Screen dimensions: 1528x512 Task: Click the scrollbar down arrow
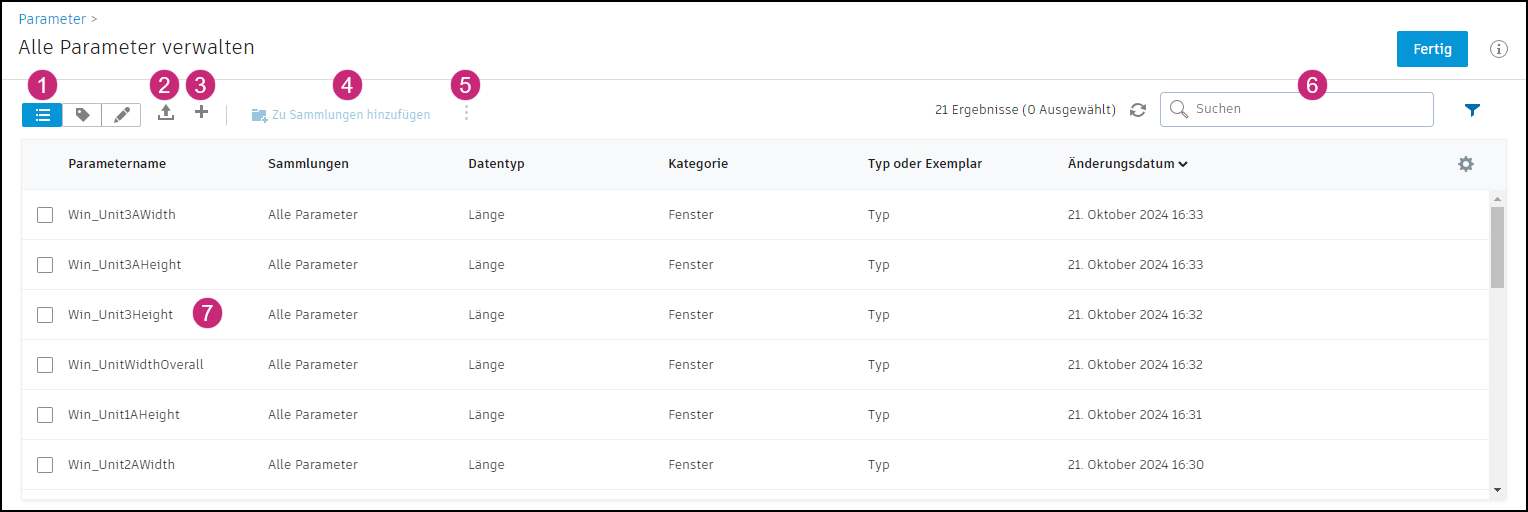(1497, 489)
